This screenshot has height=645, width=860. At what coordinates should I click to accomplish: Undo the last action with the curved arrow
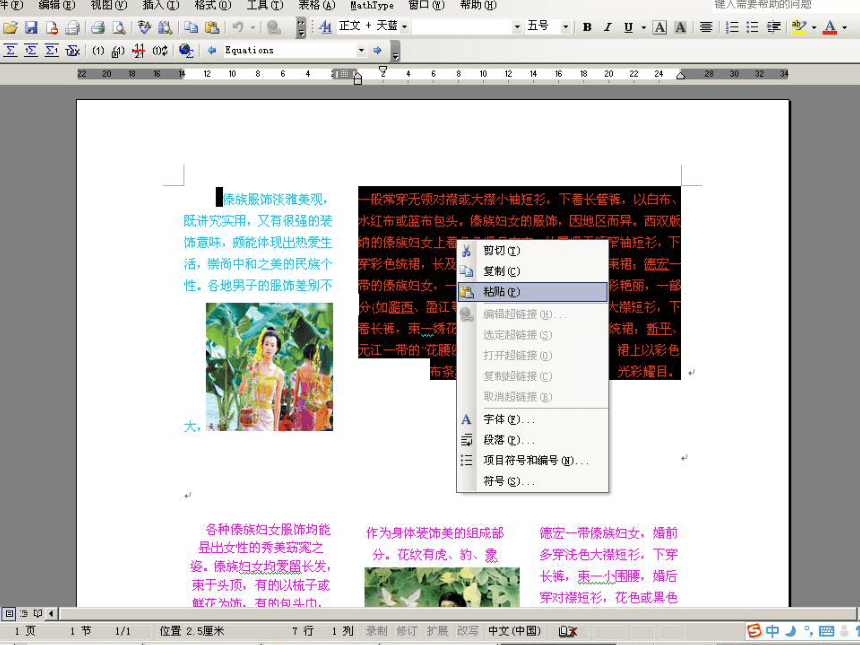tap(238, 27)
